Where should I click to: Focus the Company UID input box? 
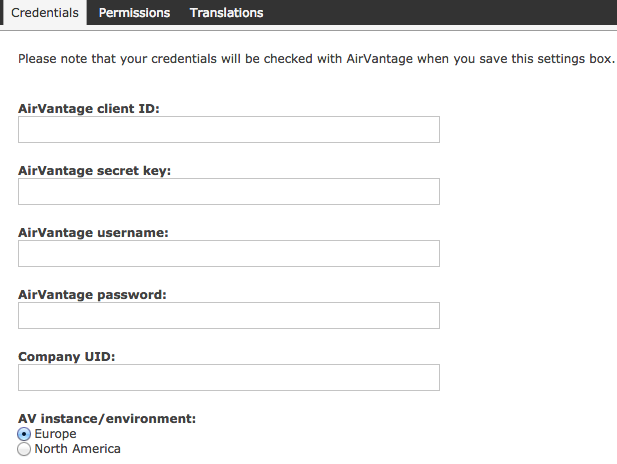tap(229, 378)
